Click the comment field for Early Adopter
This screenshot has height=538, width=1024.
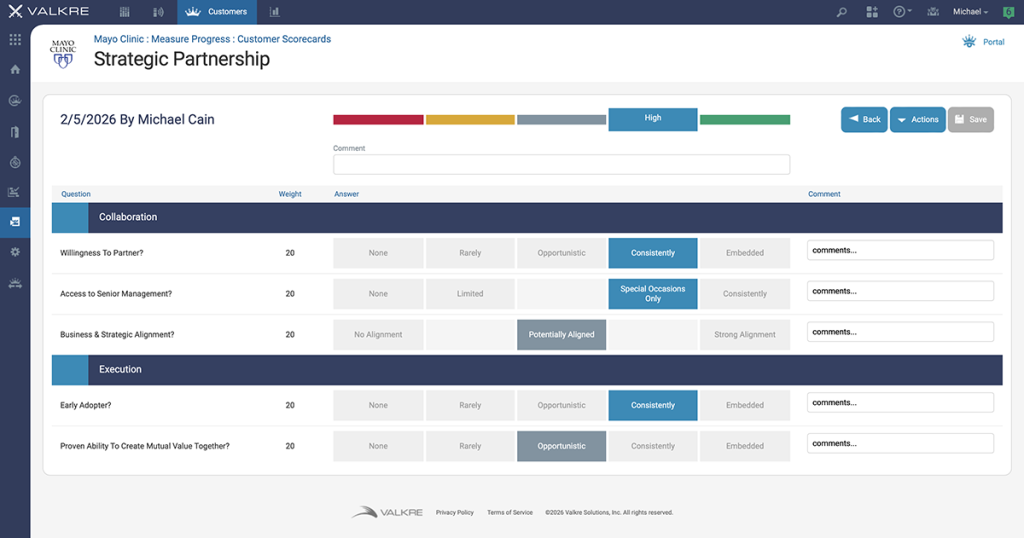pyautogui.click(x=900, y=403)
